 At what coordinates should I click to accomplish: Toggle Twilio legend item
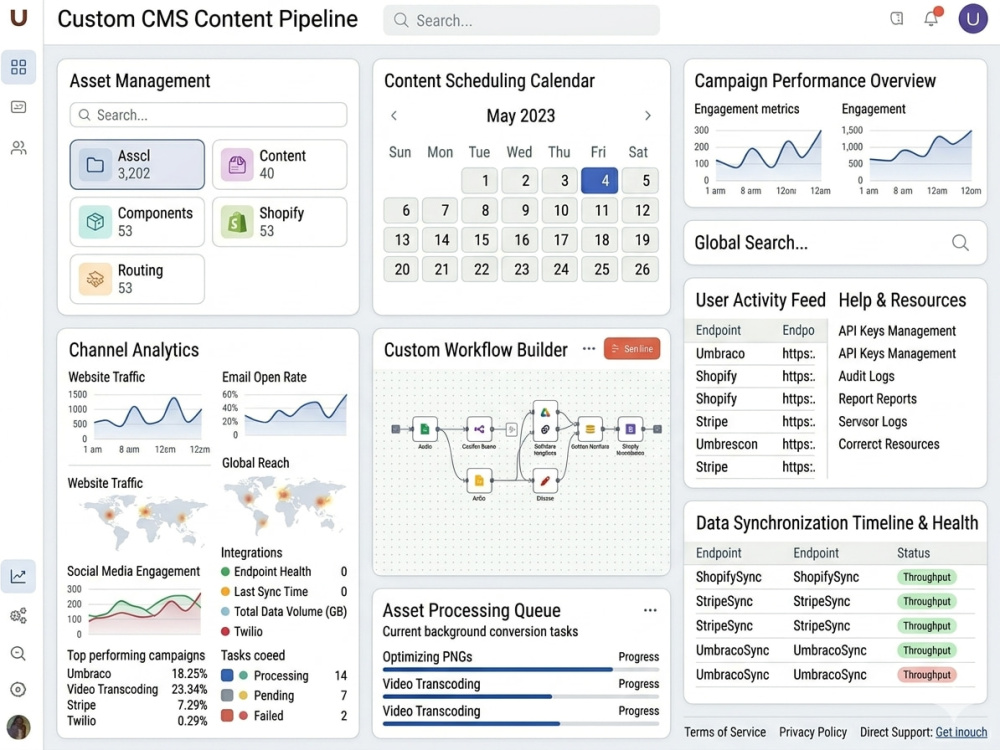(242, 631)
